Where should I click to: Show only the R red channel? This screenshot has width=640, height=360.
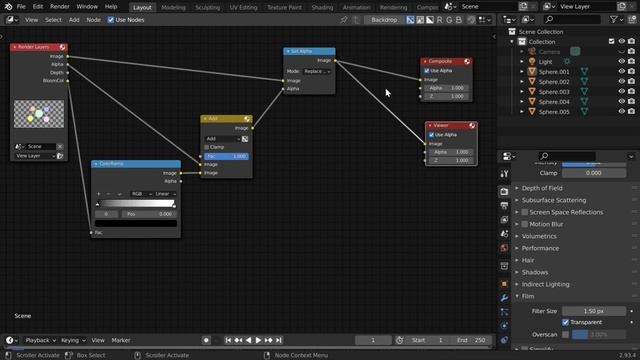coord(440,20)
